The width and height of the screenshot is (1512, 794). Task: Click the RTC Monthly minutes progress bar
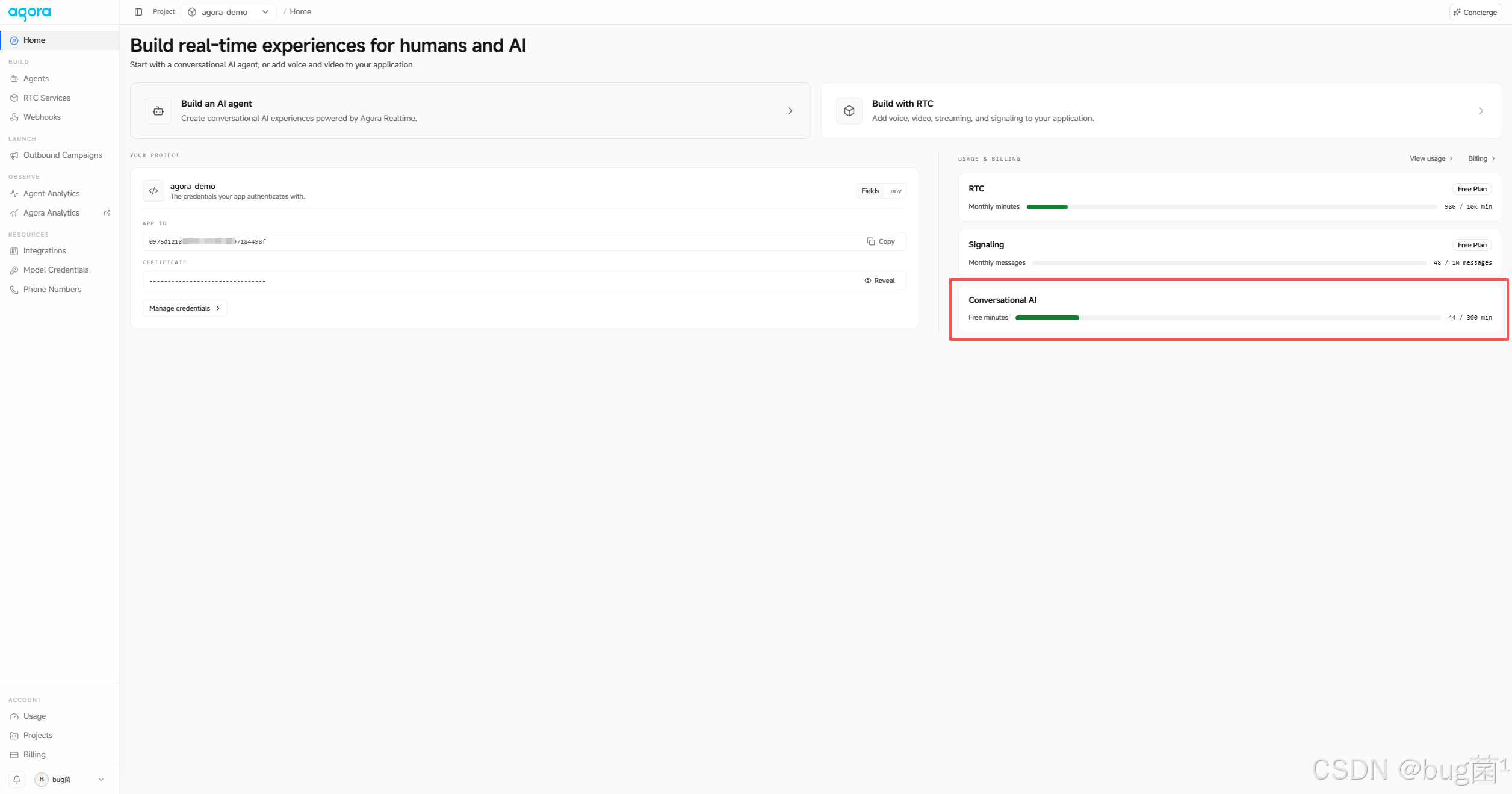pos(1232,207)
